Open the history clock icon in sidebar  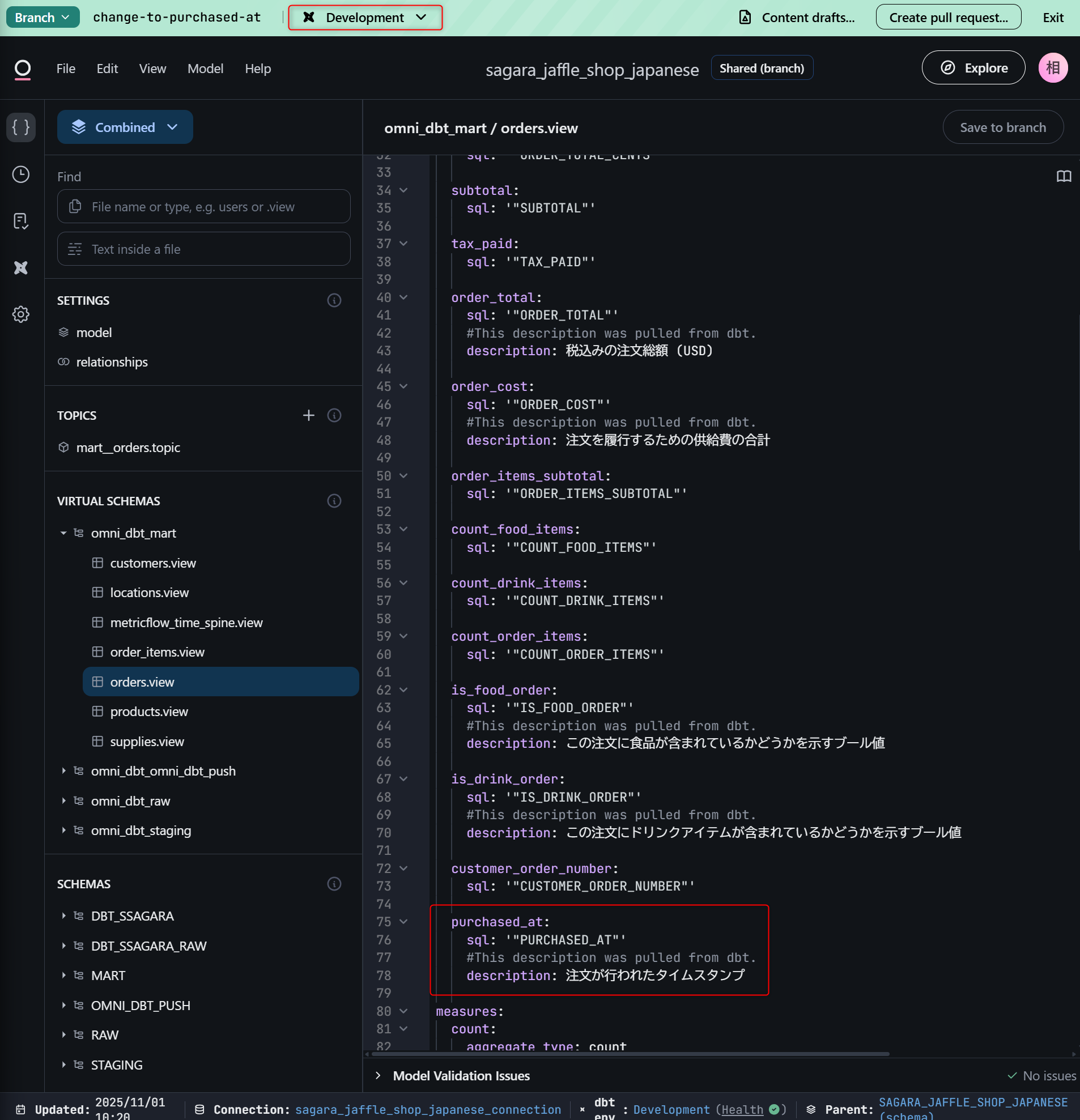click(21, 174)
